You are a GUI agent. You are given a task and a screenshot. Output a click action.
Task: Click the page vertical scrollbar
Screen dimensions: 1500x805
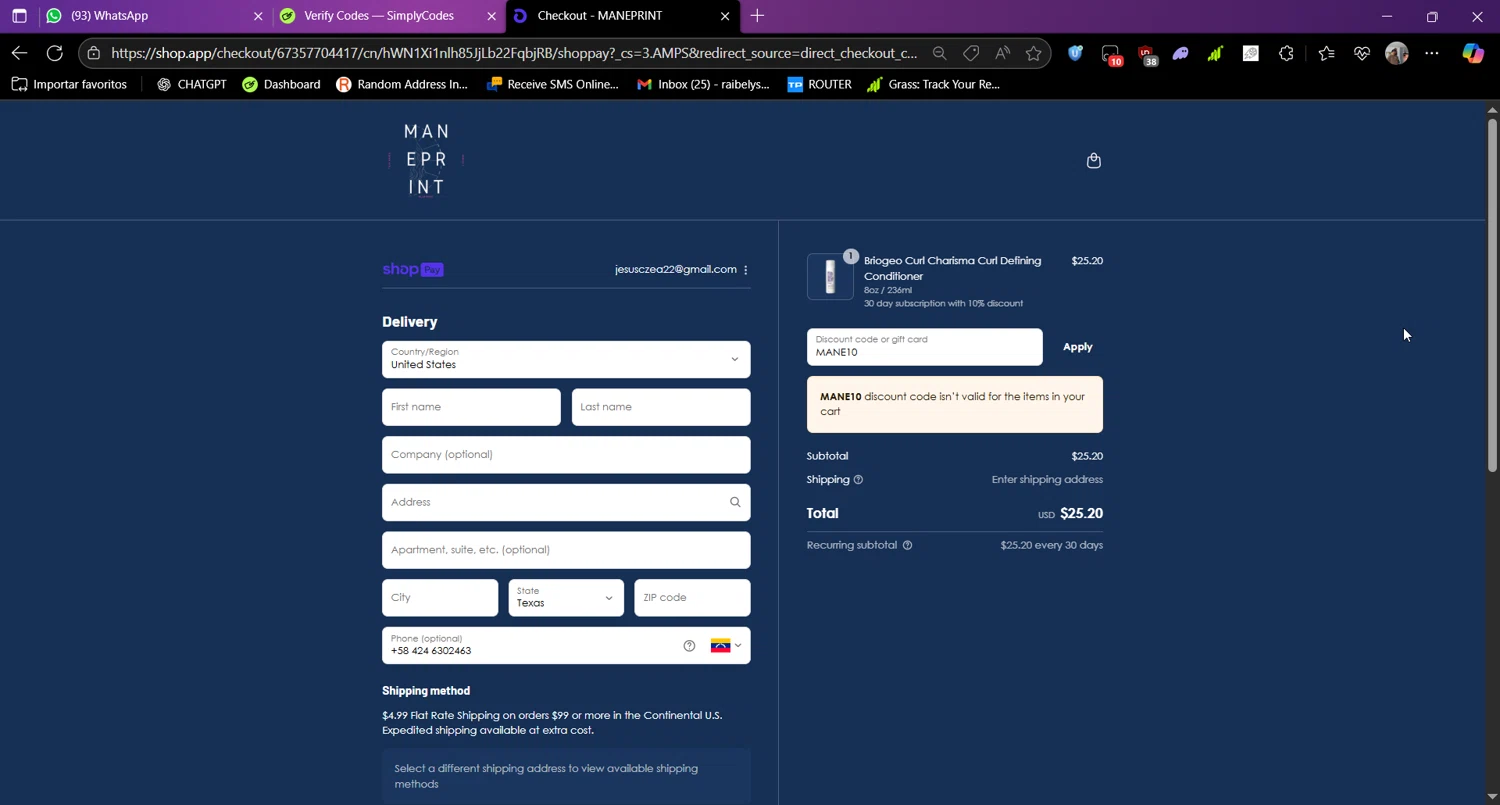point(1492,295)
